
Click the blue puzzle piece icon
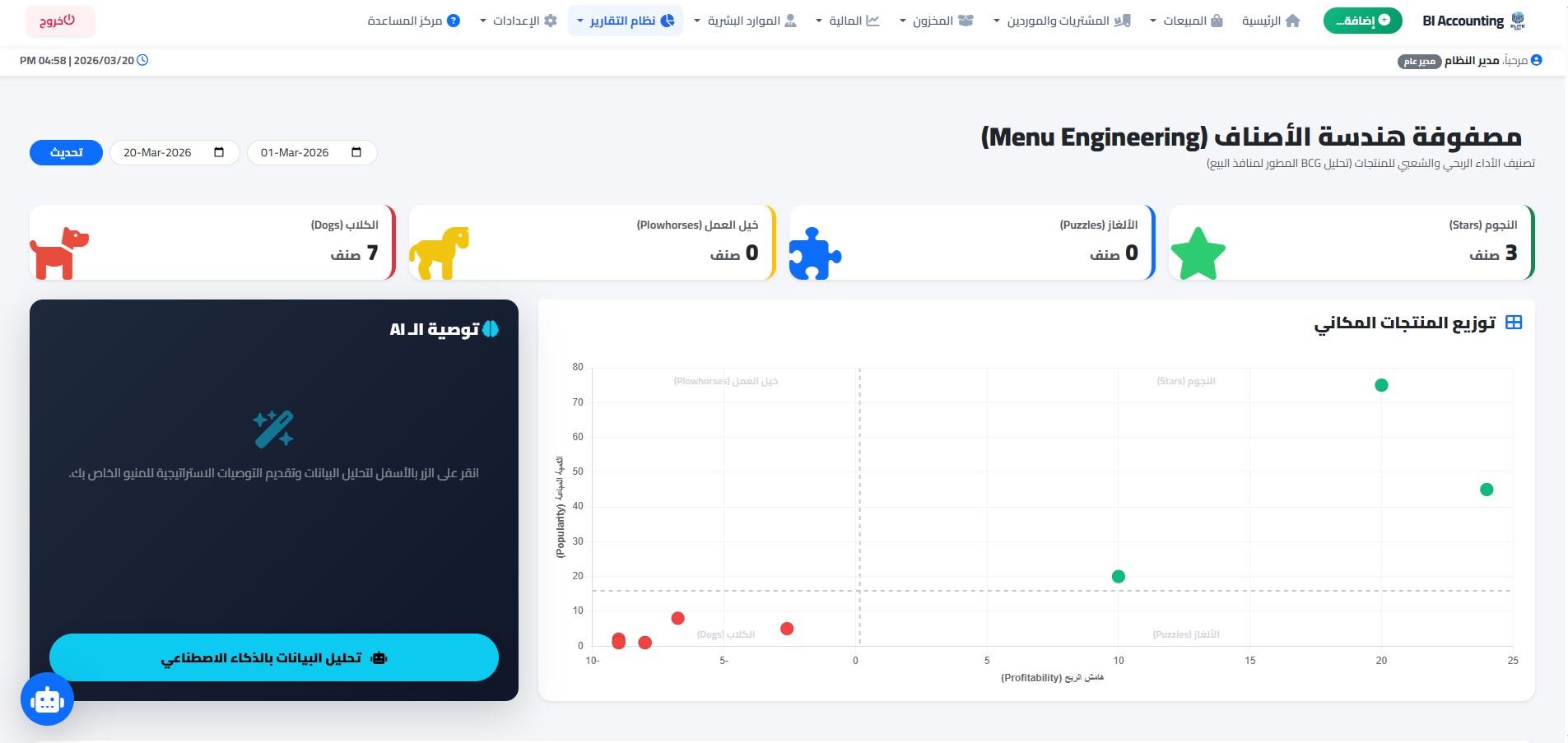814,253
